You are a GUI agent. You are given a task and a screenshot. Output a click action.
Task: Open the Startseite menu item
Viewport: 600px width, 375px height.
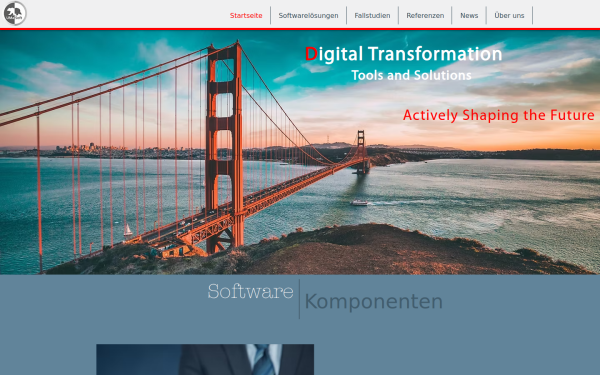click(246, 16)
